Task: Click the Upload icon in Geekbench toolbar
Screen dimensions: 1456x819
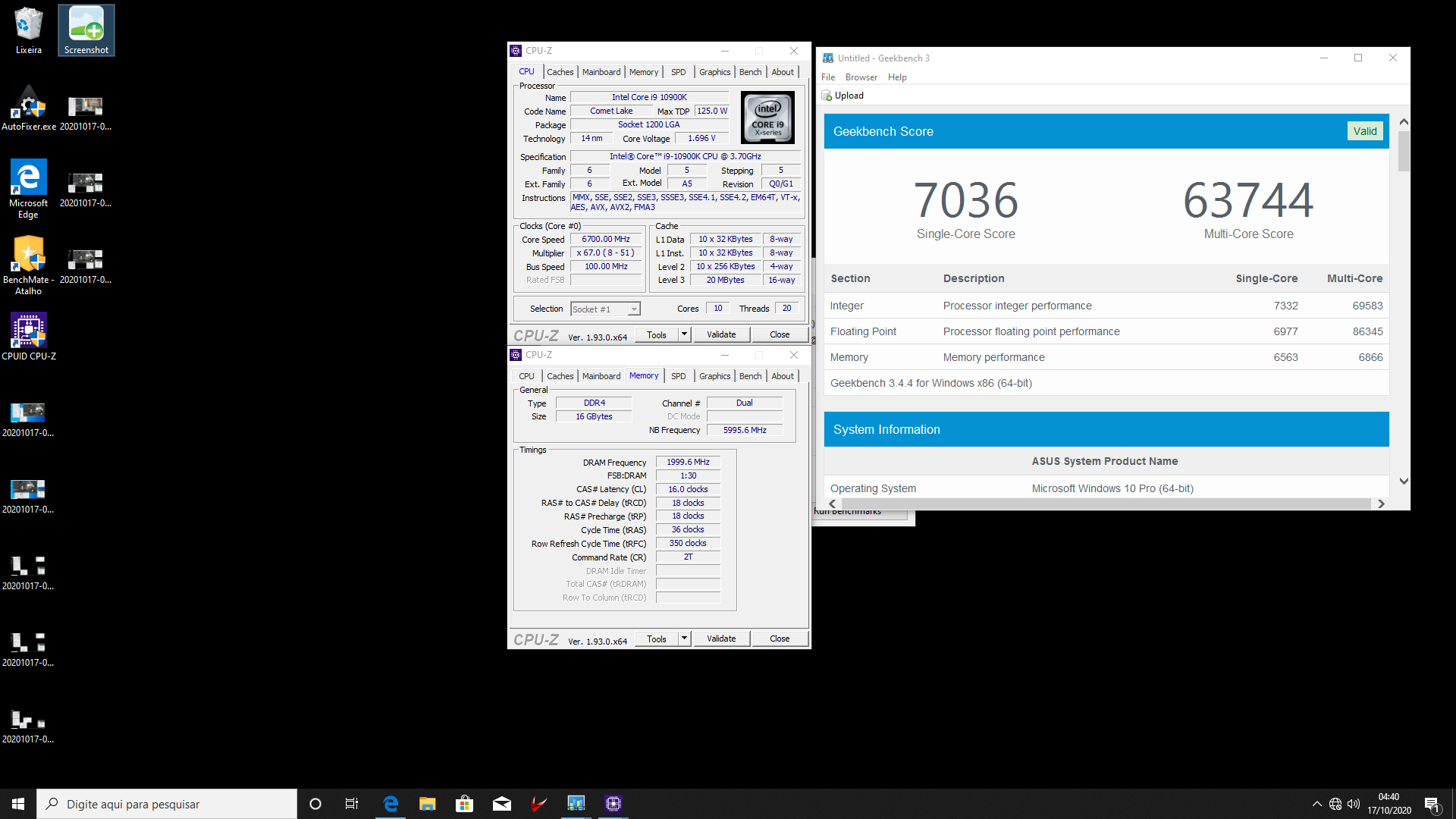Action: [x=827, y=96]
